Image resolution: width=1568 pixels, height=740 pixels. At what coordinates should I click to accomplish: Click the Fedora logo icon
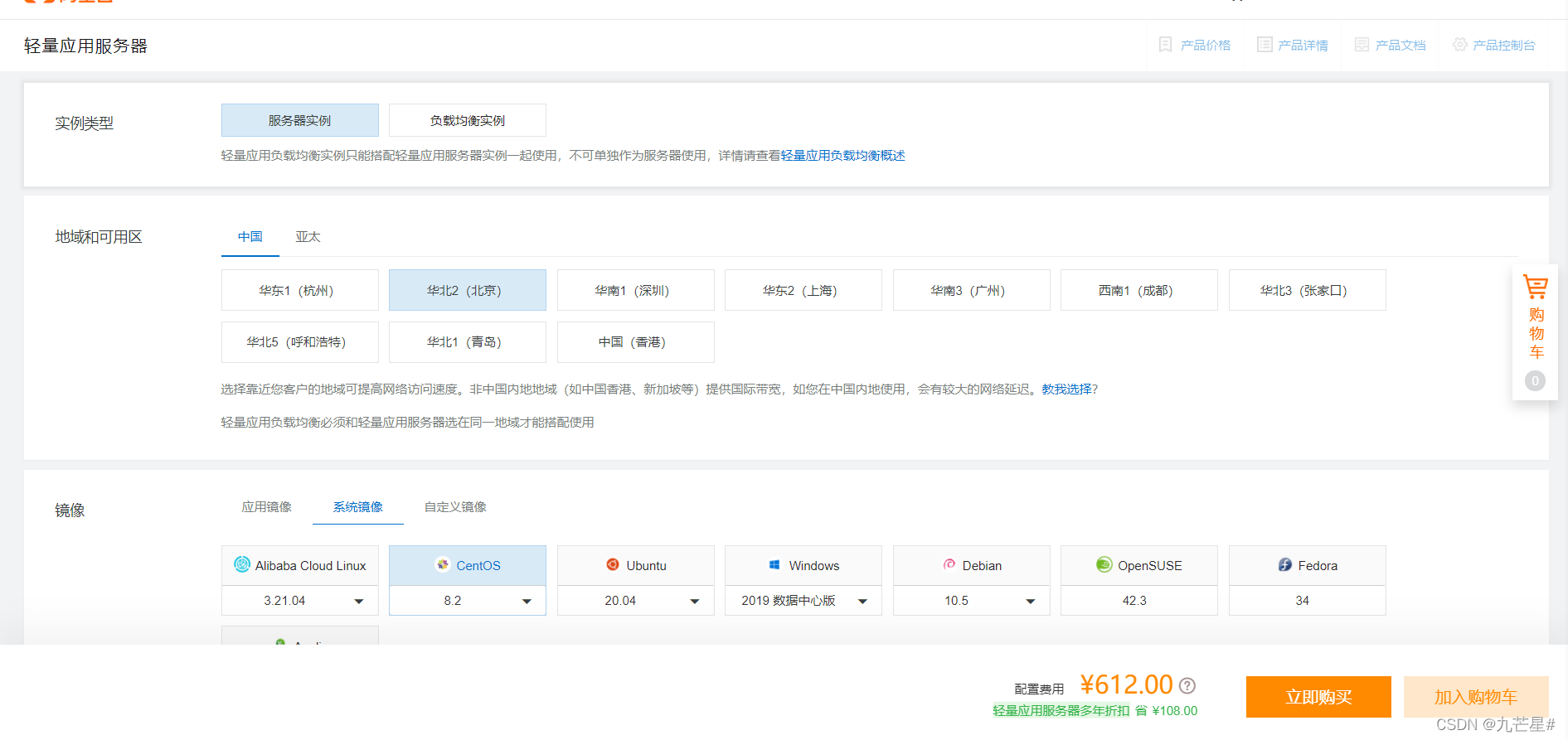(x=1285, y=565)
